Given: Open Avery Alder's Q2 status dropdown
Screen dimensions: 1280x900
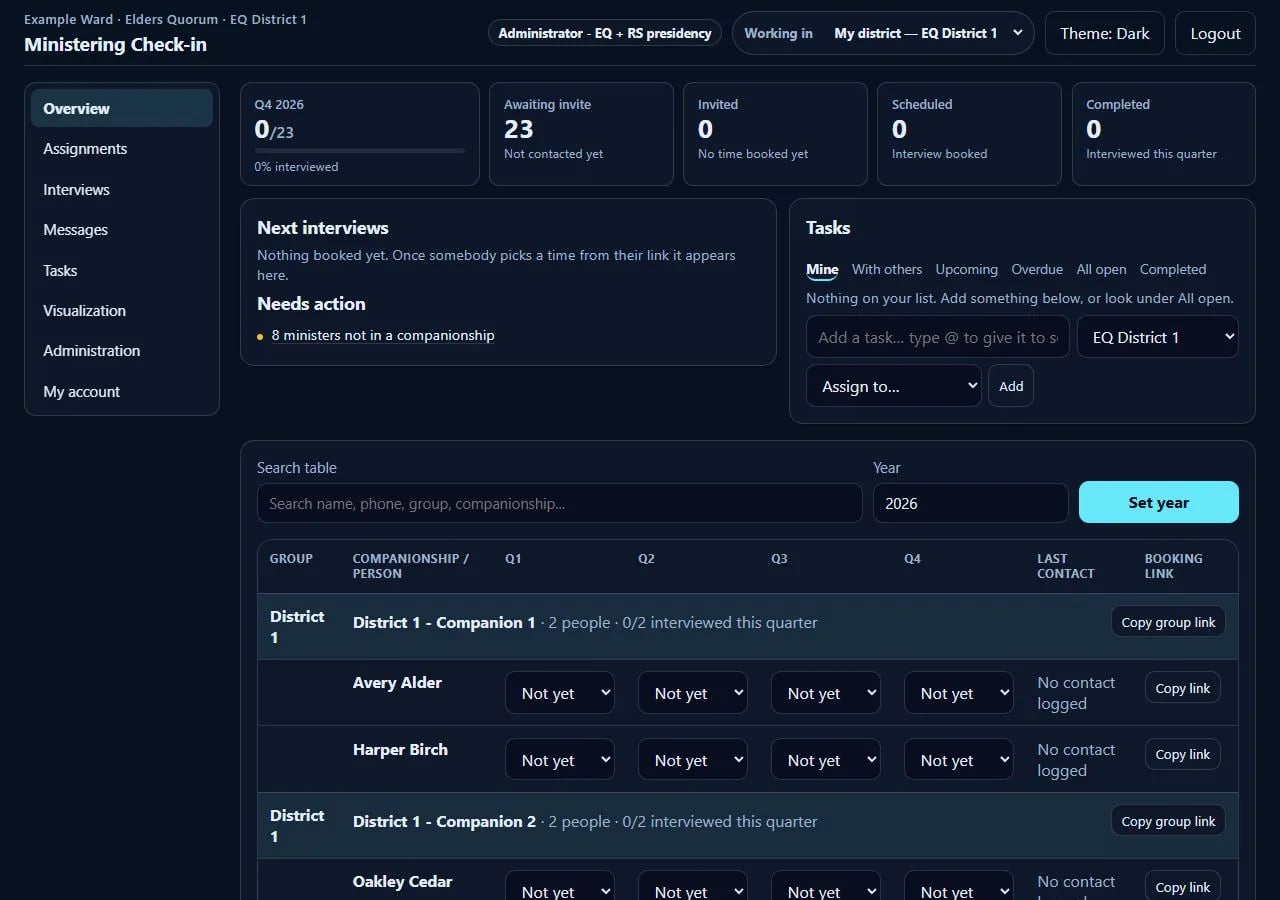Looking at the screenshot, I should coord(692,693).
